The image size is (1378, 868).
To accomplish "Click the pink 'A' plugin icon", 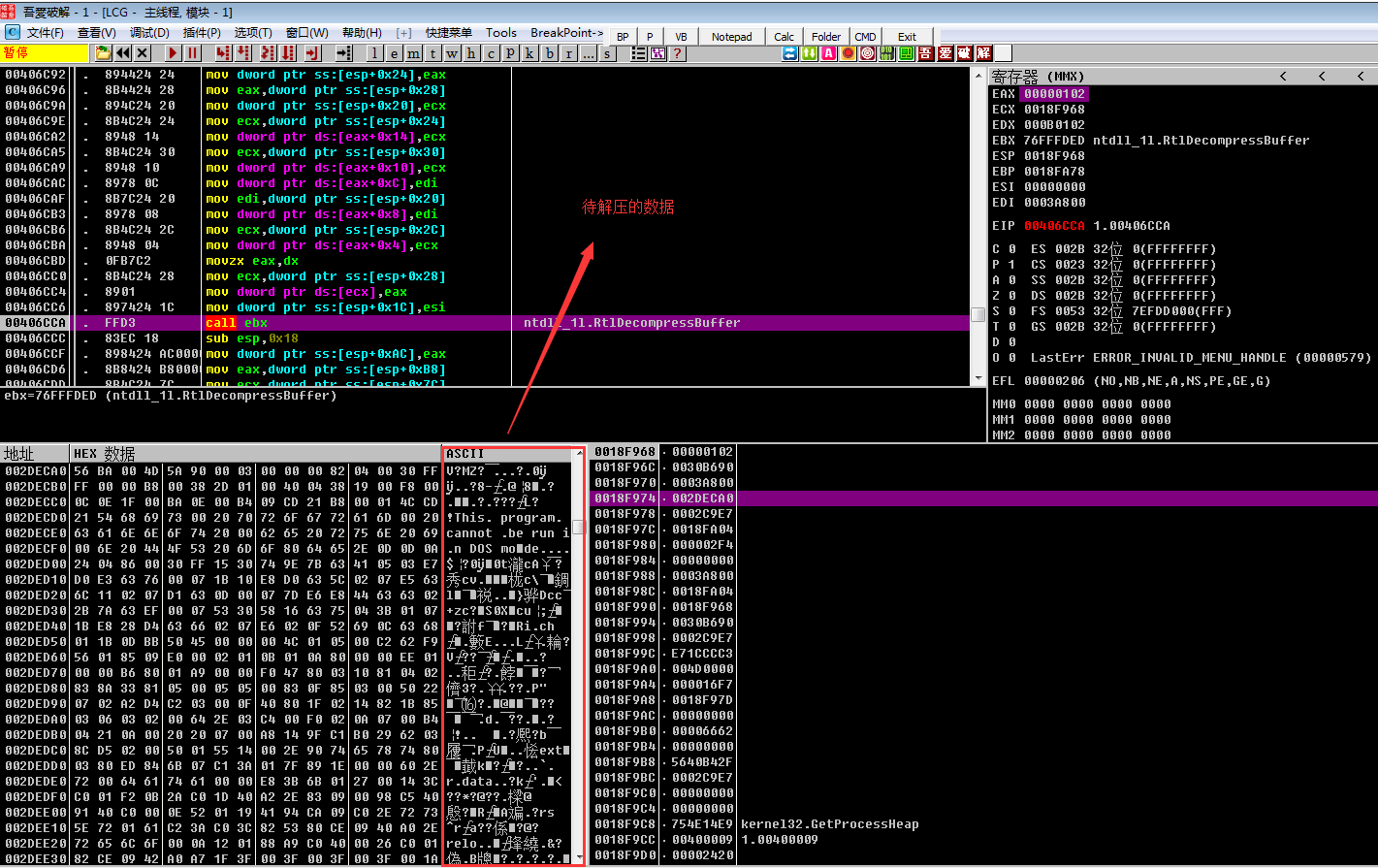I will (828, 53).
